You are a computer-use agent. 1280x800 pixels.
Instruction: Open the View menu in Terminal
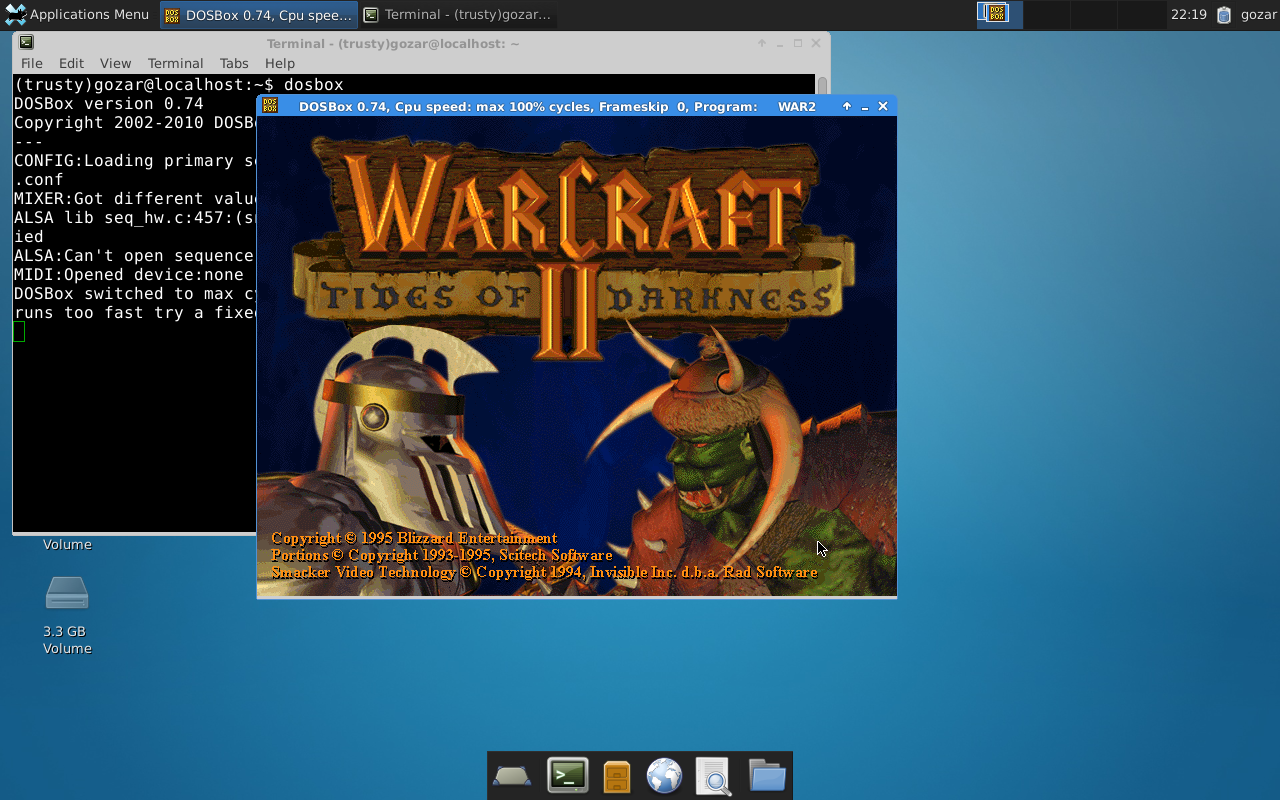pyautogui.click(x=115, y=63)
